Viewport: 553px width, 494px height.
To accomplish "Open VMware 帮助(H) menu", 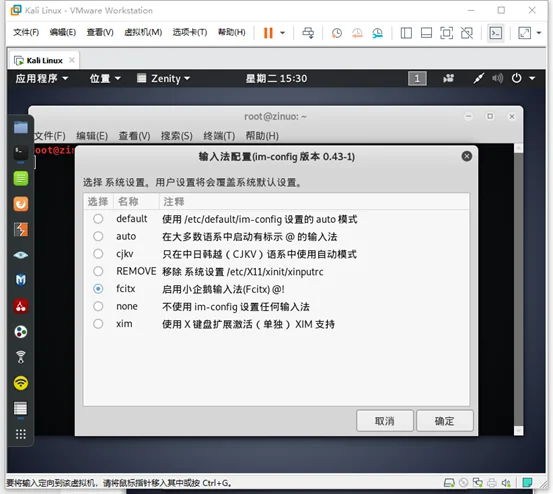I will click(x=231, y=32).
